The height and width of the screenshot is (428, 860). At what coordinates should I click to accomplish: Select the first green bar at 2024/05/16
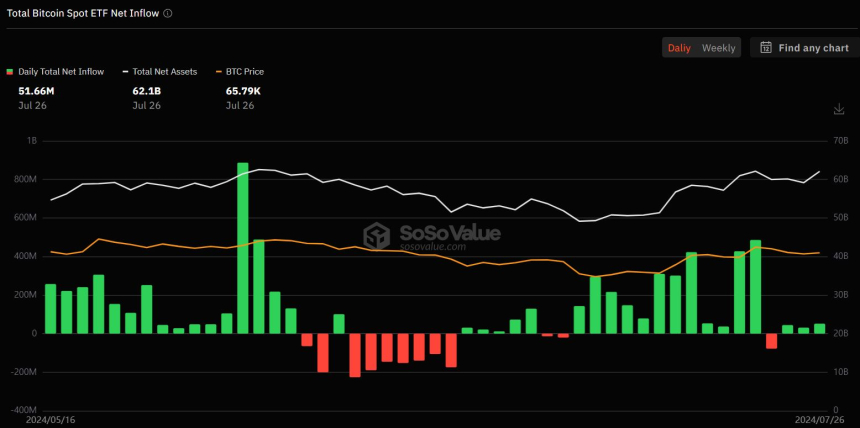coord(50,308)
